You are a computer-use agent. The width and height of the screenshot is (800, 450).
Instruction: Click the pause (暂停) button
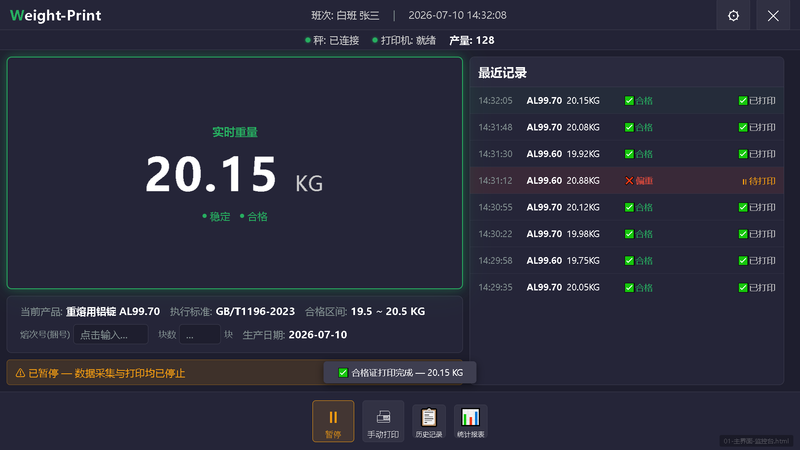click(x=333, y=421)
